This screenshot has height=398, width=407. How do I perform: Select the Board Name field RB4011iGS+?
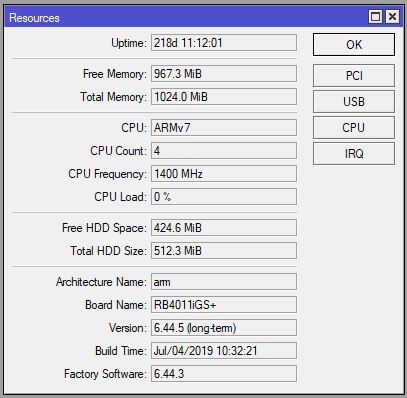[224, 305]
